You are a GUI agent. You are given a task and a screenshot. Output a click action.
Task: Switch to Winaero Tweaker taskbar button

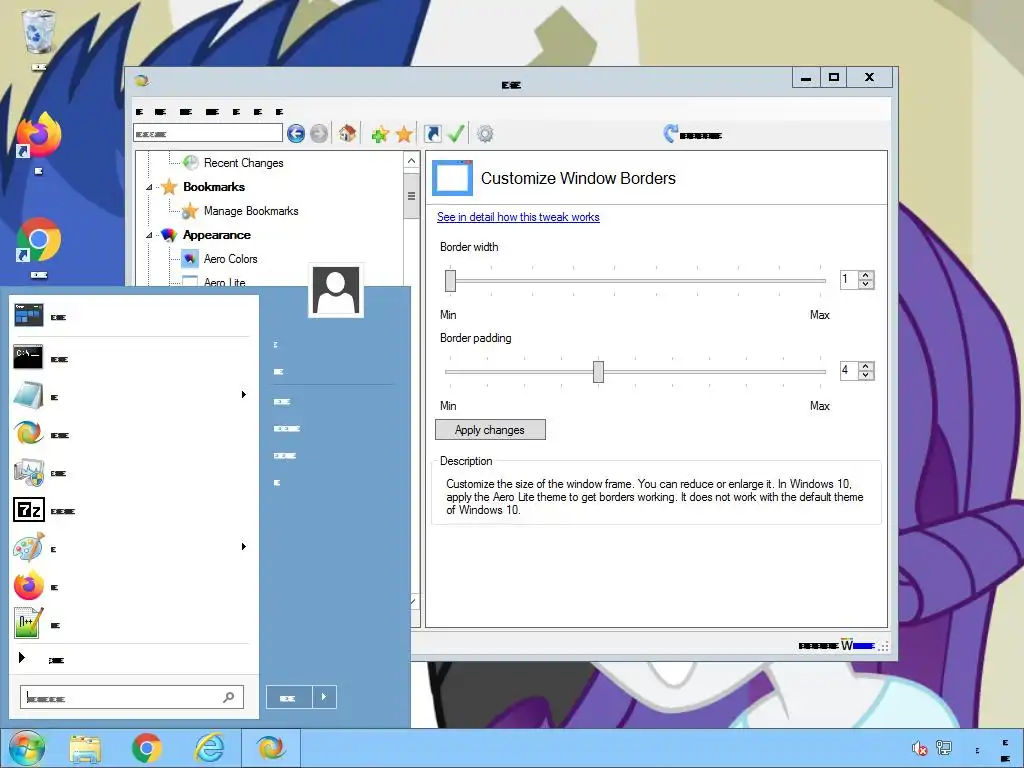(x=270, y=748)
